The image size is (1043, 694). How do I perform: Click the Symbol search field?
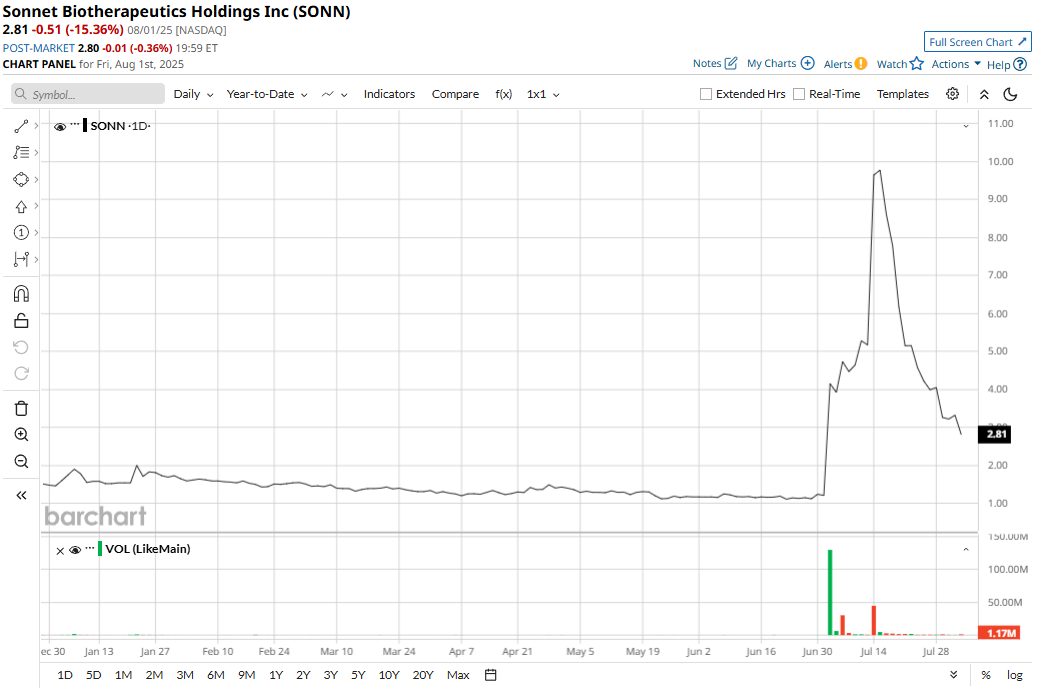(88, 94)
